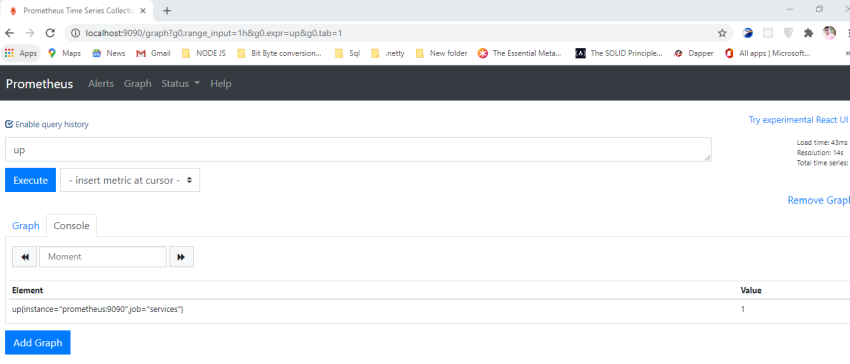Open the News bookmark
Image resolution: width=850 pixels, height=364 pixels.
tap(108, 53)
